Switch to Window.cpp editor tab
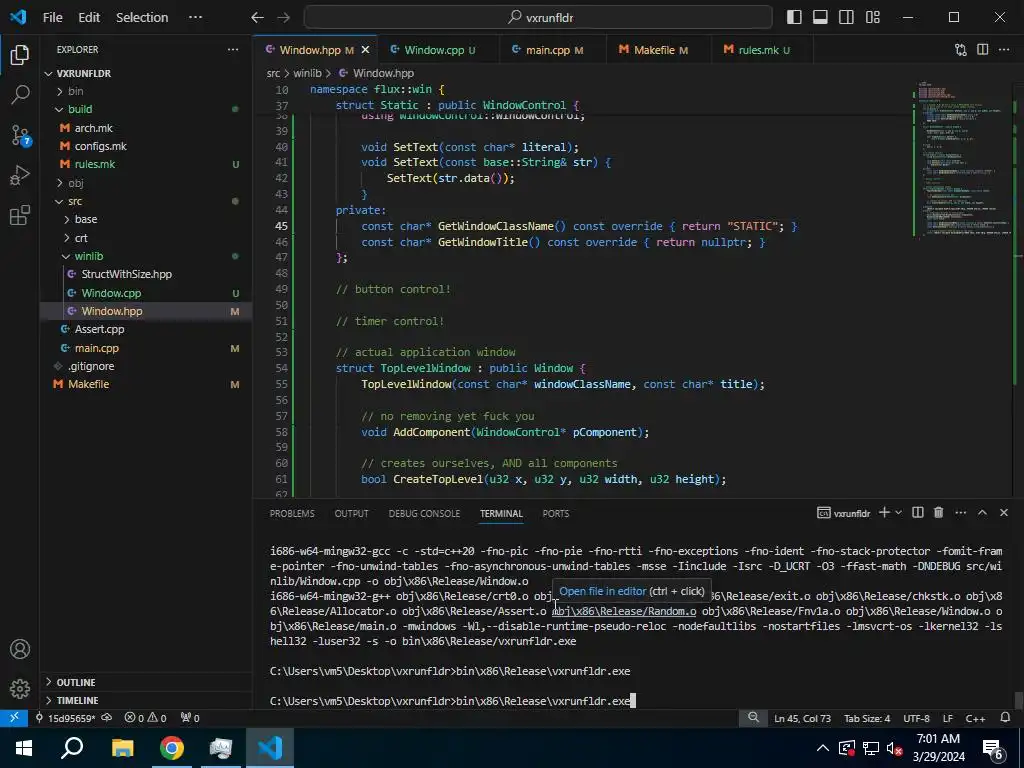 click(438, 50)
